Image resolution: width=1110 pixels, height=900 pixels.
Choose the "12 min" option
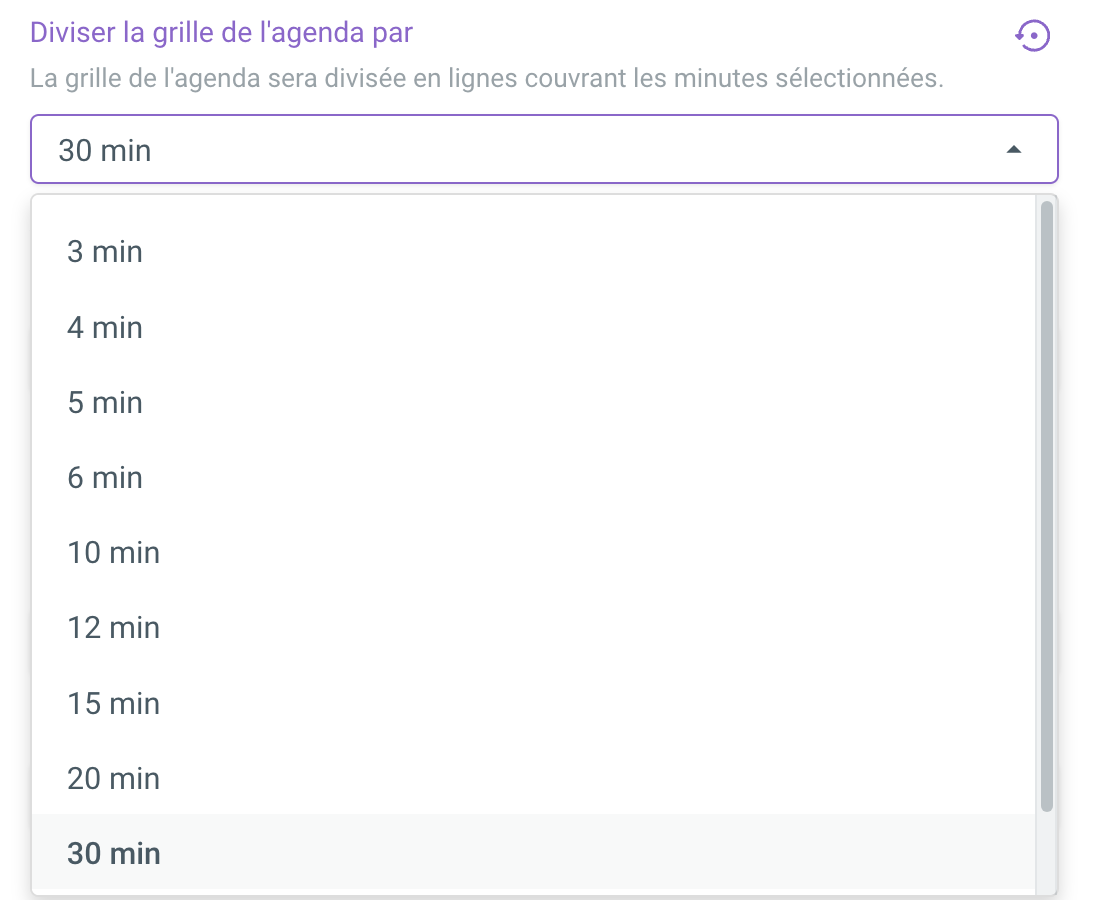coord(113,627)
